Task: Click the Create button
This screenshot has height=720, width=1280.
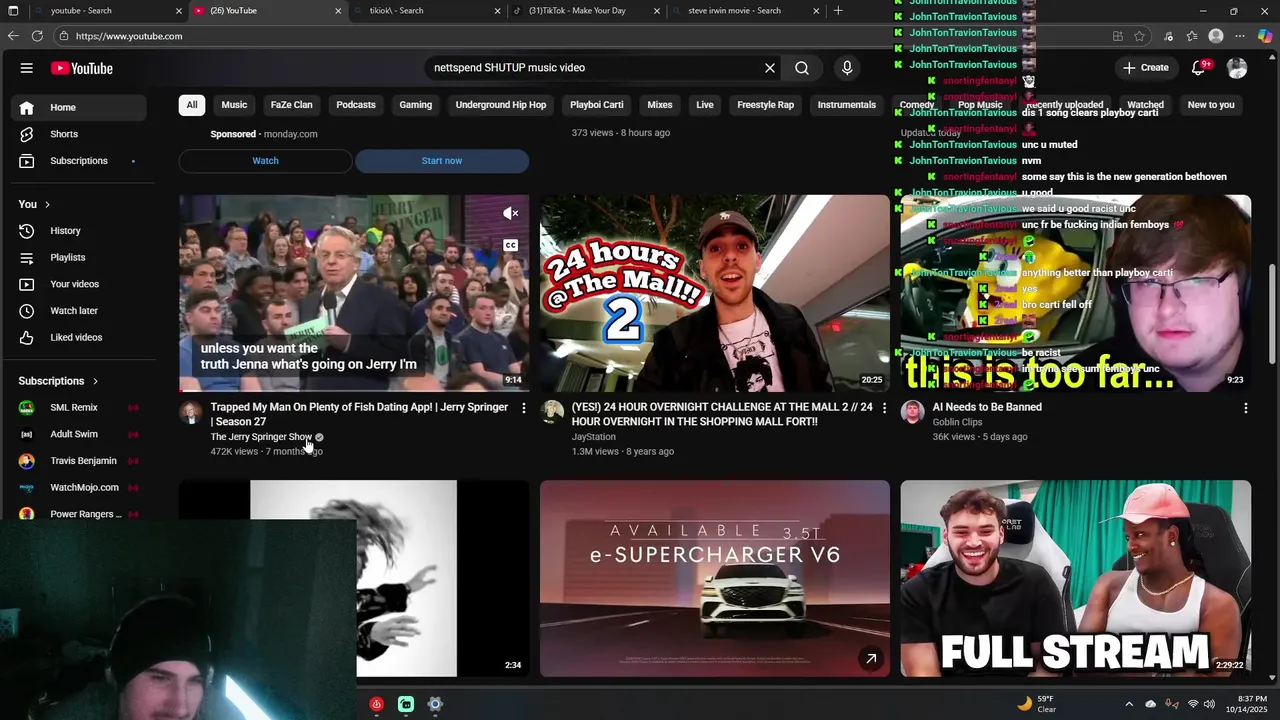Action: click(x=1146, y=68)
